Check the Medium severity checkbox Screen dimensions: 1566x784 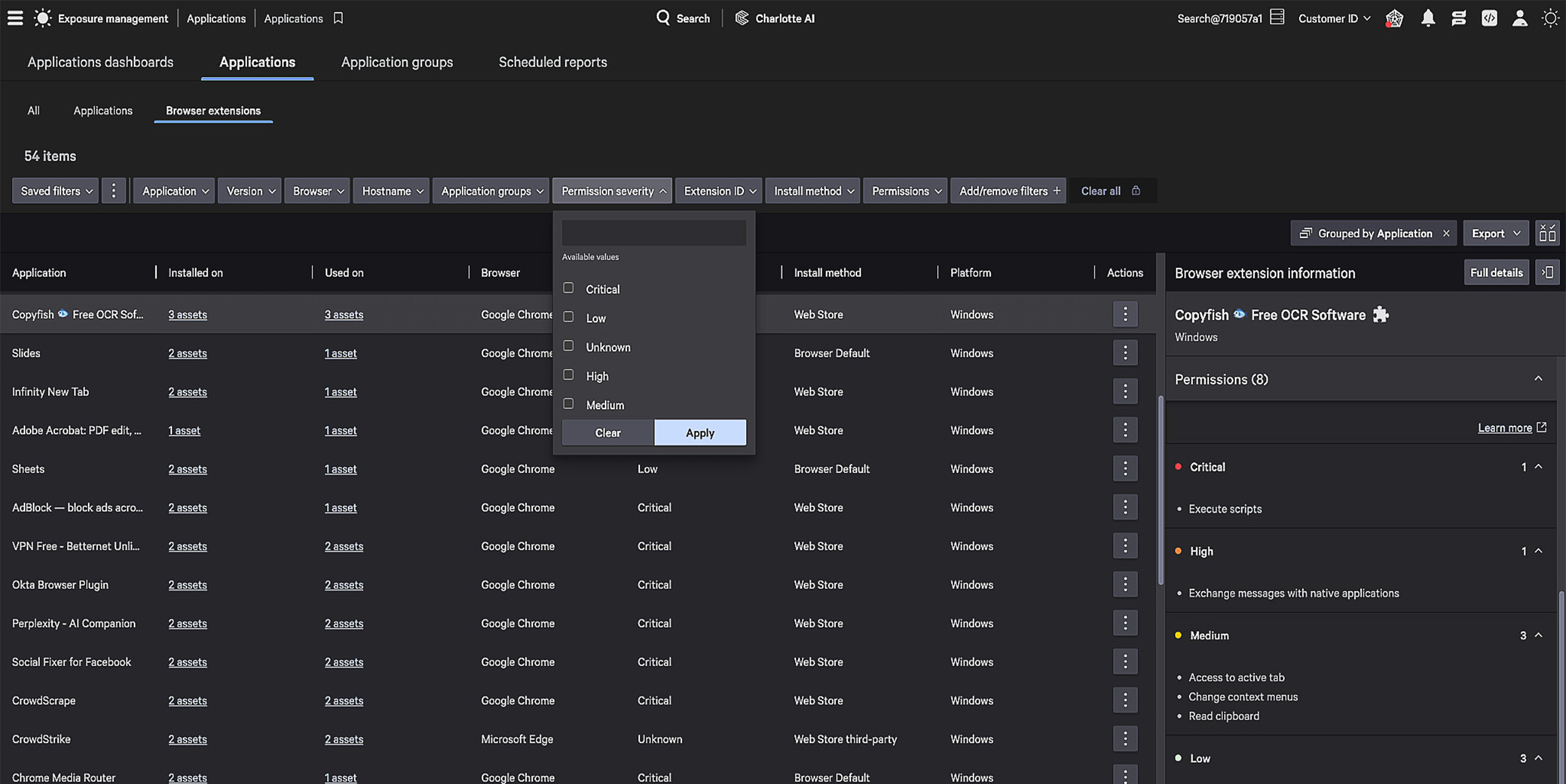[x=568, y=404]
